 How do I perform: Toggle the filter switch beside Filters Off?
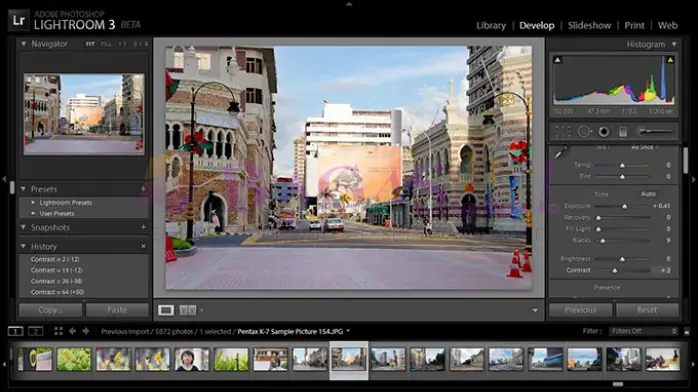[687, 331]
